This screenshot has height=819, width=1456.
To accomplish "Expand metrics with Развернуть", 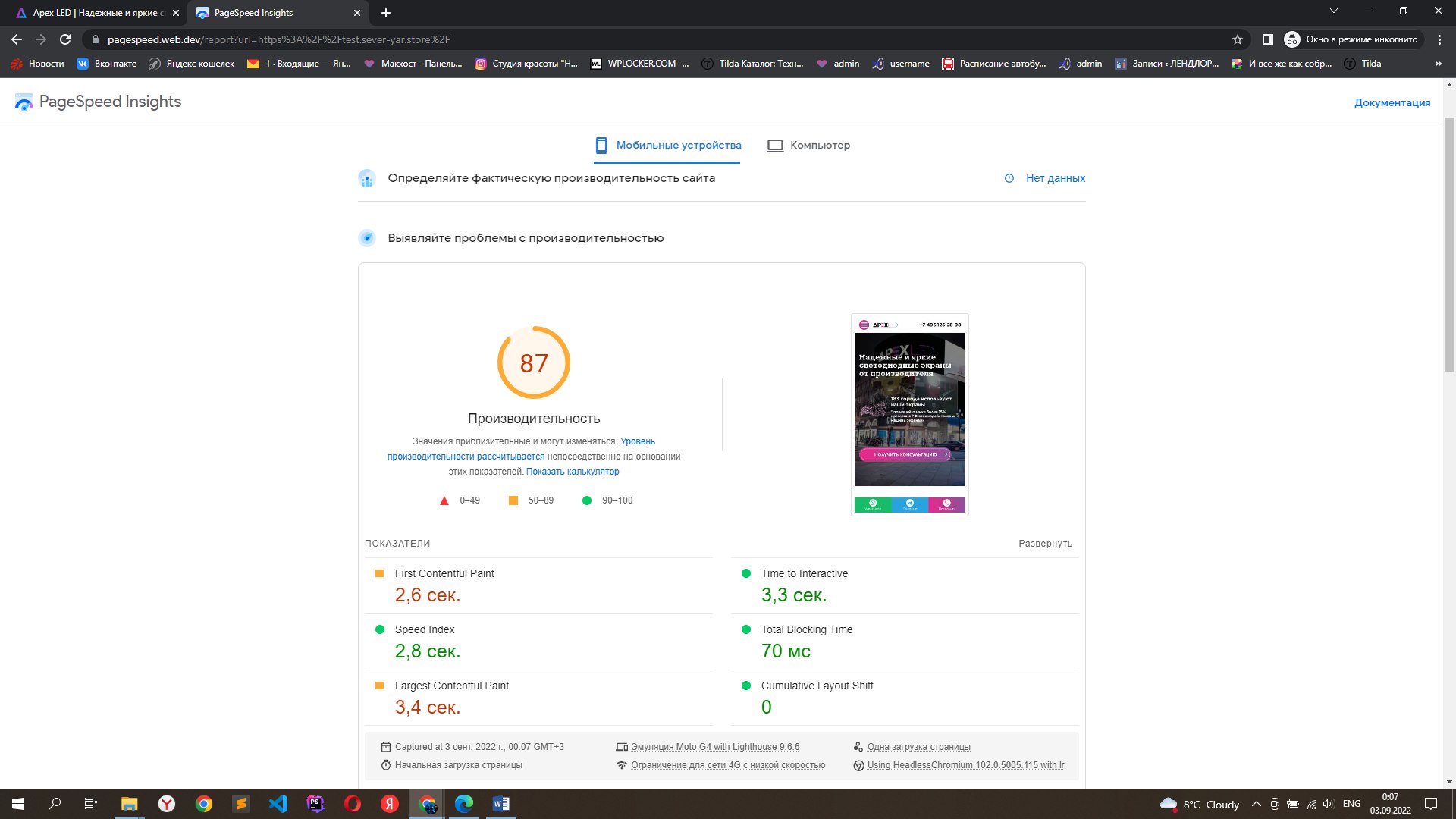I will [1045, 544].
